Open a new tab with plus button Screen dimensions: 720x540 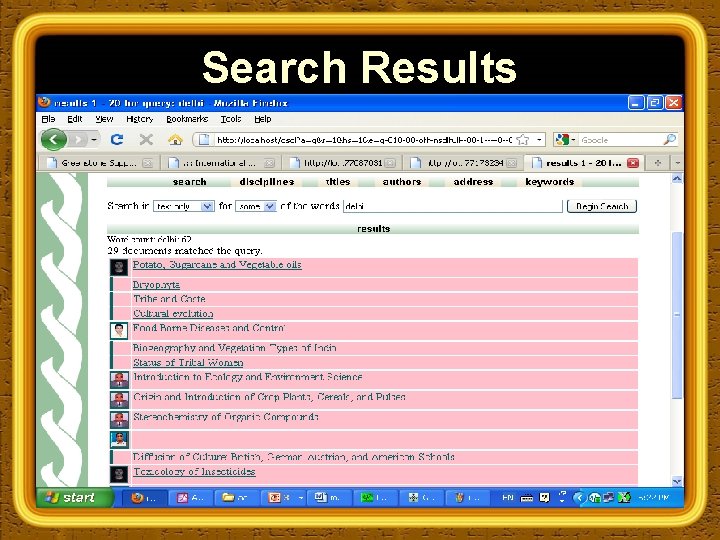pyautogui.click(x=658, y=163)
